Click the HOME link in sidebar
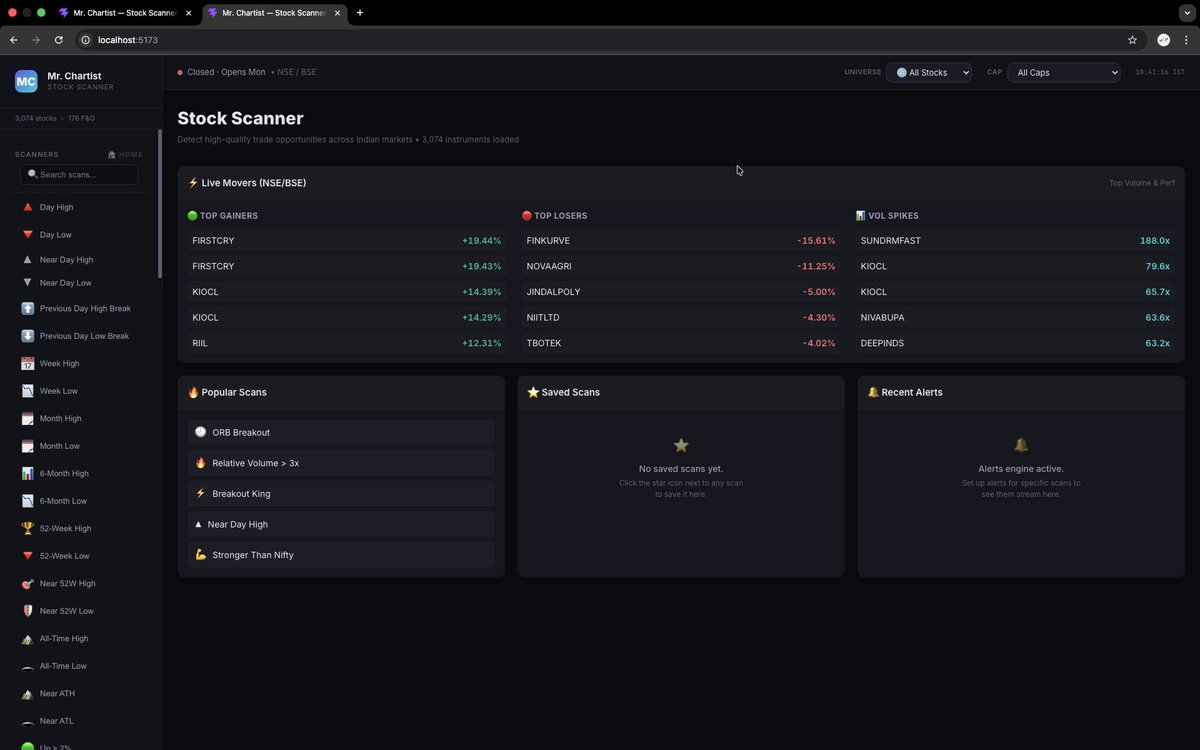Image resolution: width=1200 pixels, height=750 pixels. coord(125,155)
